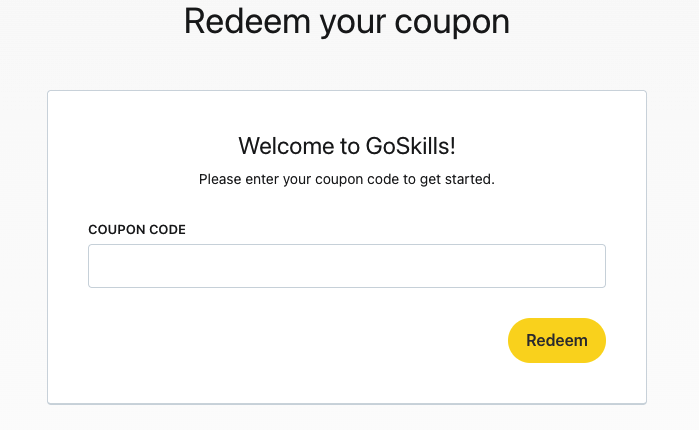The image size is (699, 430).
Task: Click the 'Please enter your coupon code' sentence
Action: tap(347, 180)
